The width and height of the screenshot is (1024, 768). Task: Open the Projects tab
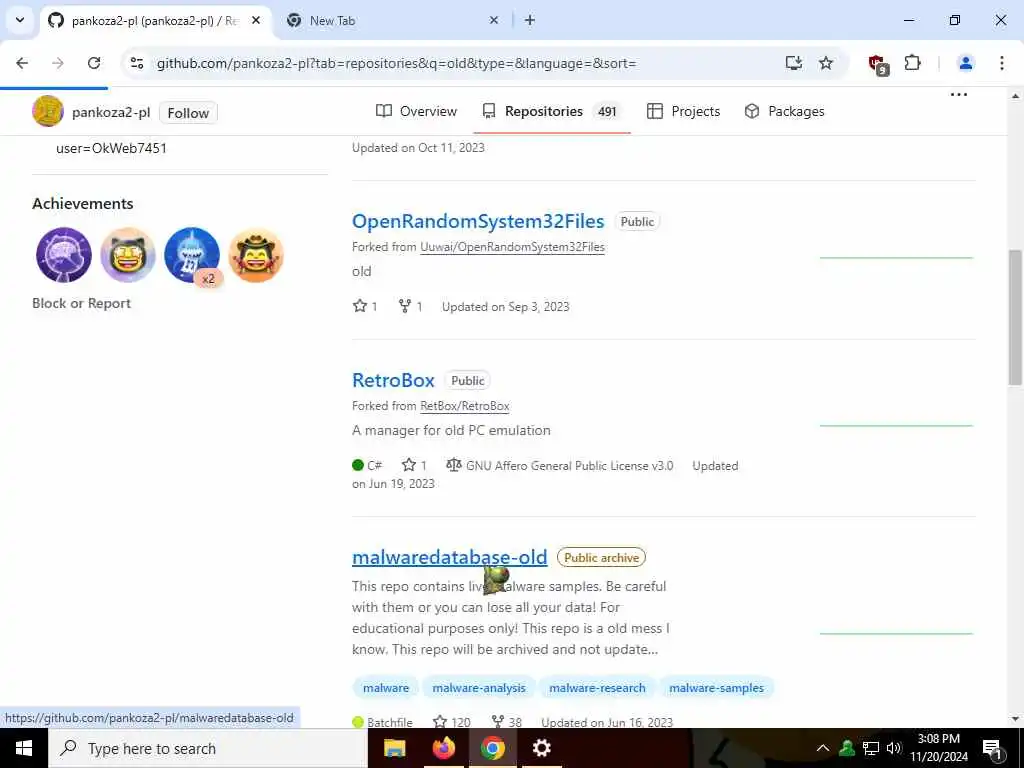[683, 111]
